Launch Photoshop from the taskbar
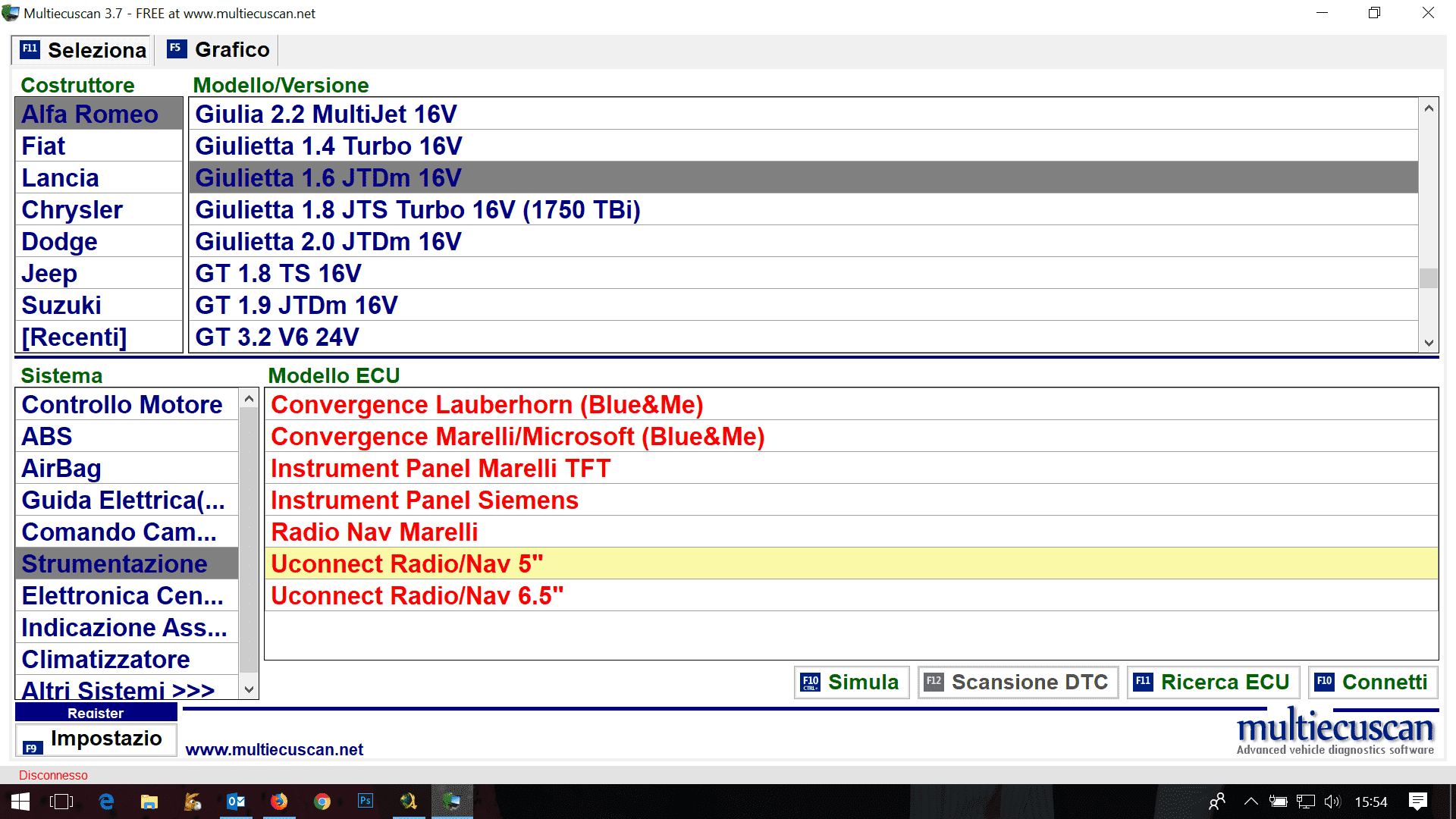This screenshot has height=819, width=1456. click(366, 802)
